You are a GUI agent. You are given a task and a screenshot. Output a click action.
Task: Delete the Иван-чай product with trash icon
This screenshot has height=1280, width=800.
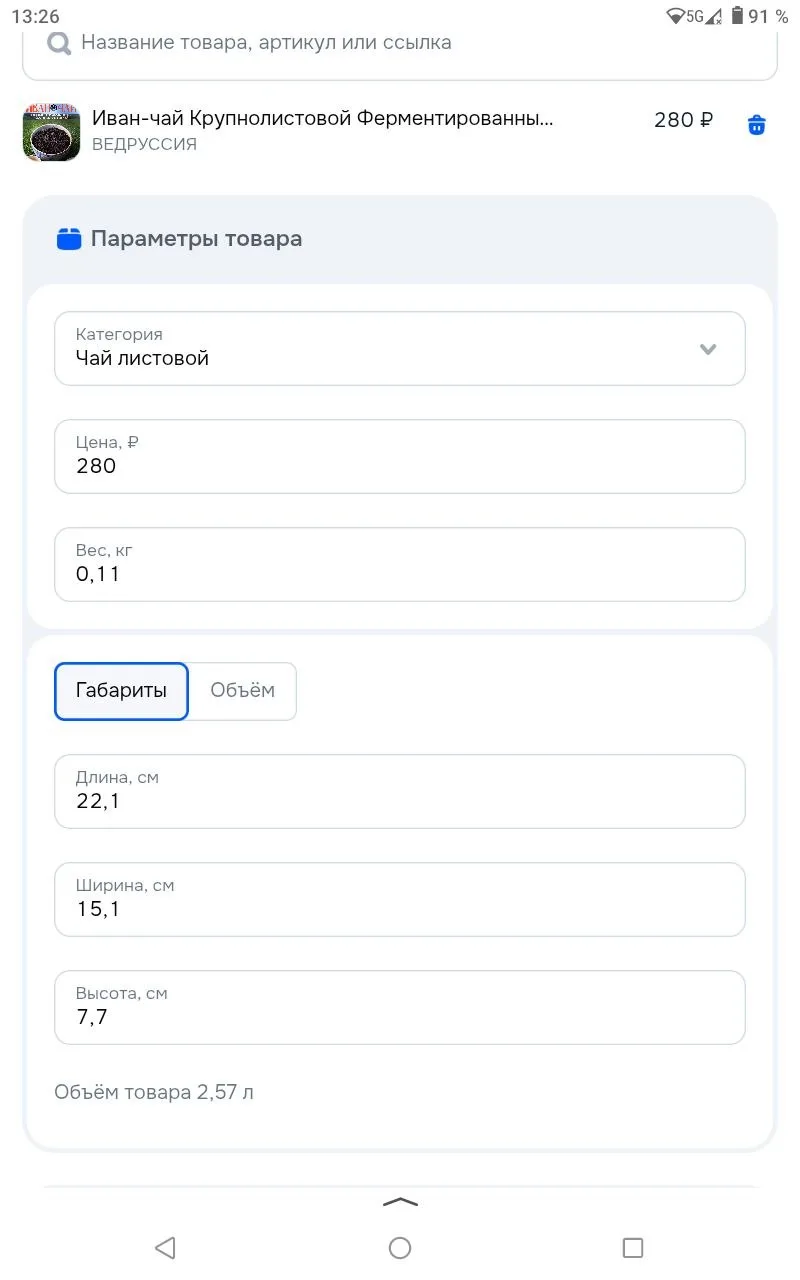757,125
